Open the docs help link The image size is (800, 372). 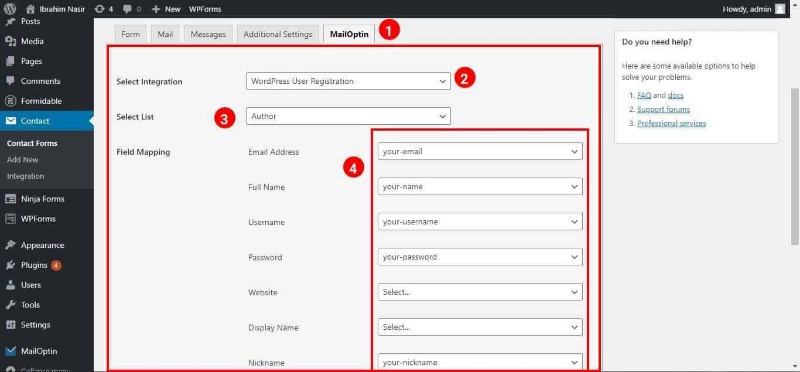pos(676,95)
